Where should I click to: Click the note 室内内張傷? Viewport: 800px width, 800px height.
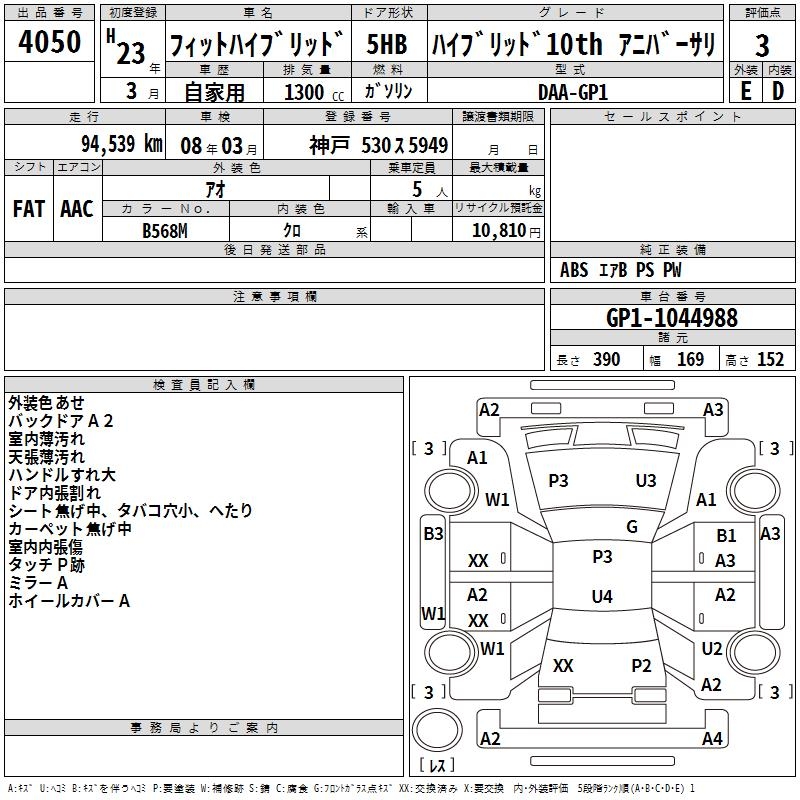click(45, 547)
